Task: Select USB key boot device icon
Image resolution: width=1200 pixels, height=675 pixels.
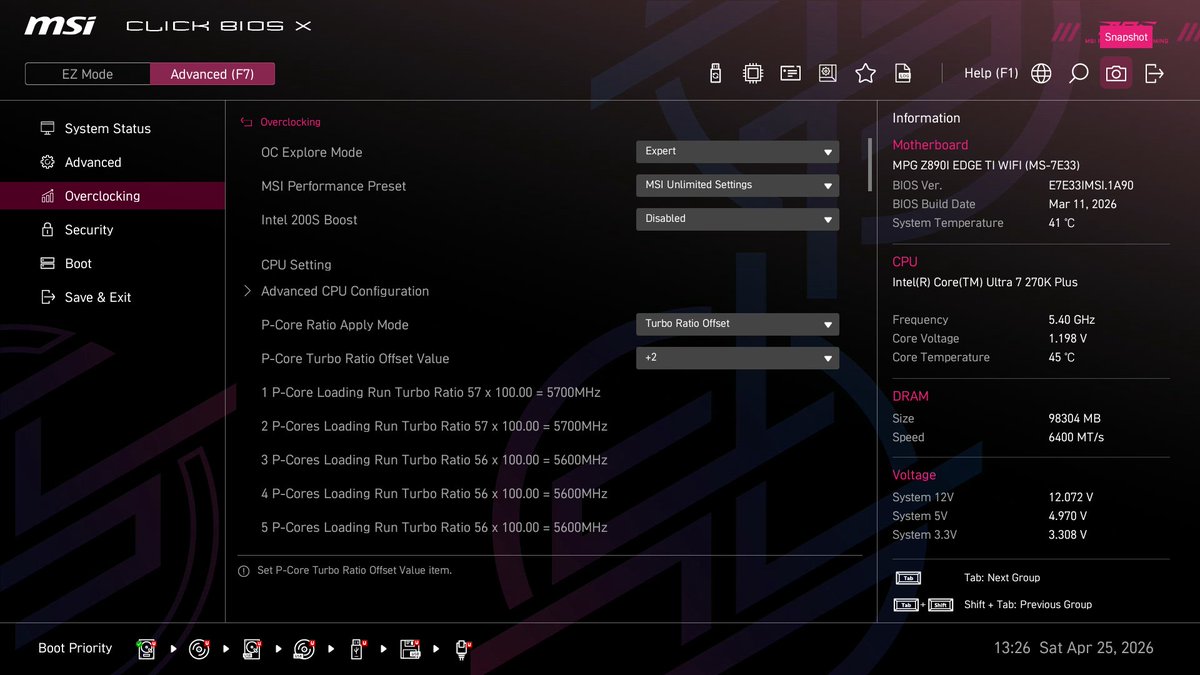Action: (x=357, y=649)
